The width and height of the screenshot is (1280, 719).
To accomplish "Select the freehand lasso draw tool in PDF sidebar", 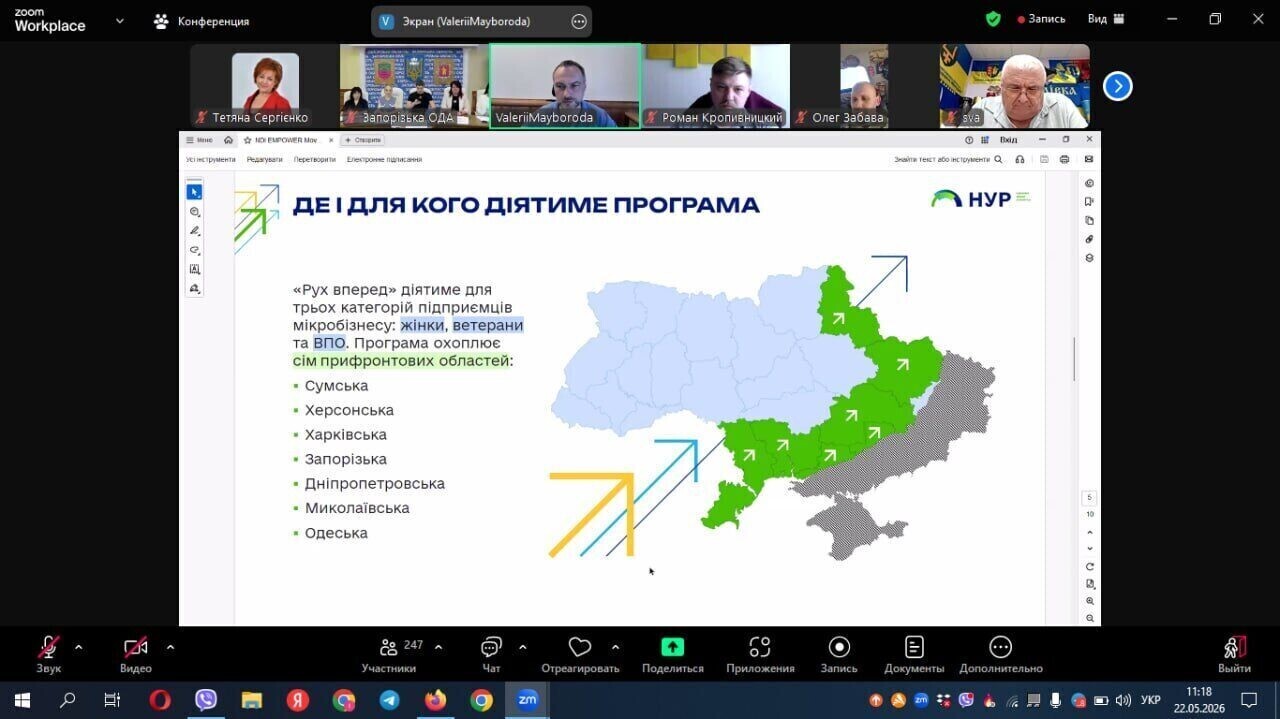I will tap(194, 250).
